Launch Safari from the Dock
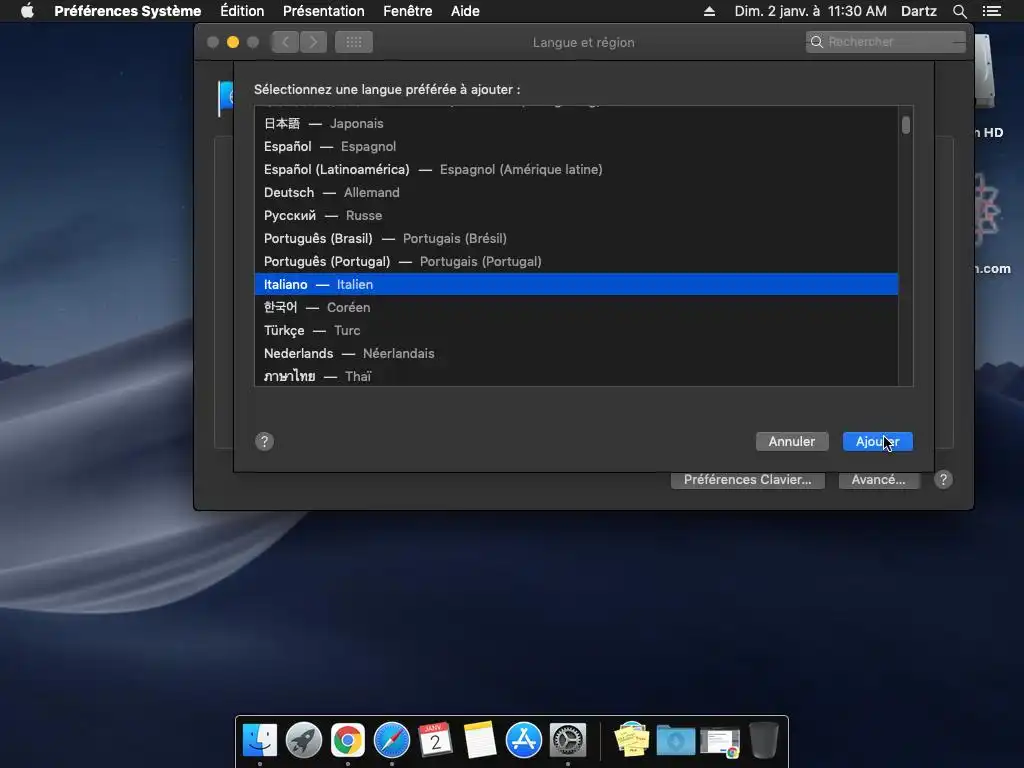This screenshot has height=768, width=1024. click(x=392, y=741)
